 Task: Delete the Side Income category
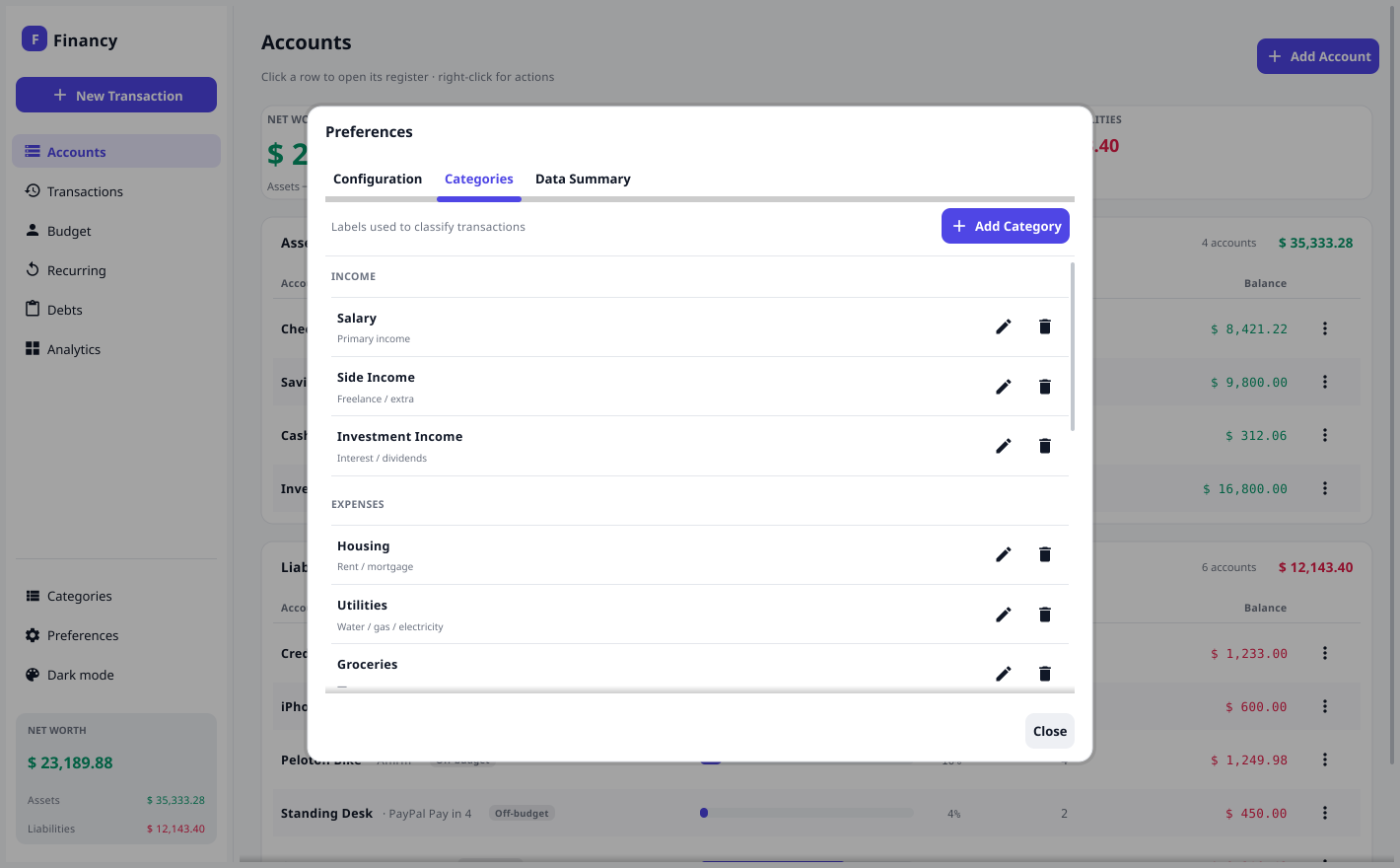pyautogui.click(x=1045, y=387)
